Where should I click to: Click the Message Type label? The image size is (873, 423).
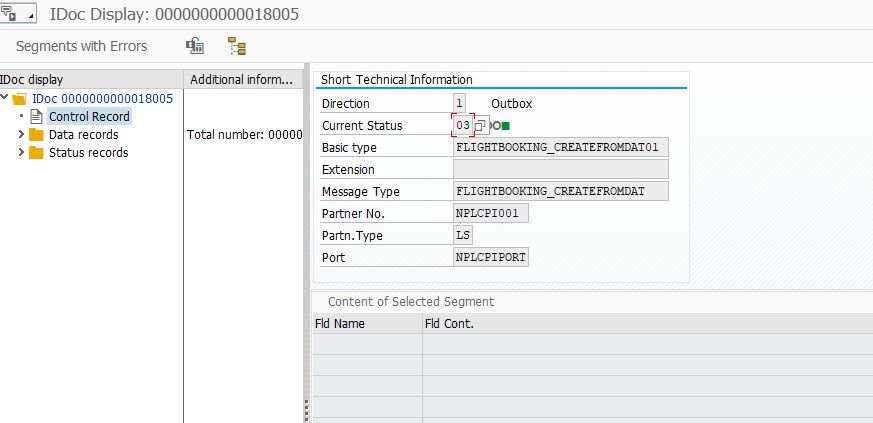click(x=361, y=191)
